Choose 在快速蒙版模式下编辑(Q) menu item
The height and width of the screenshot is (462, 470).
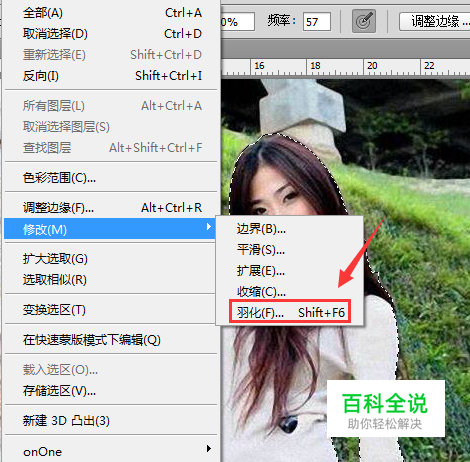click(110, 340)
